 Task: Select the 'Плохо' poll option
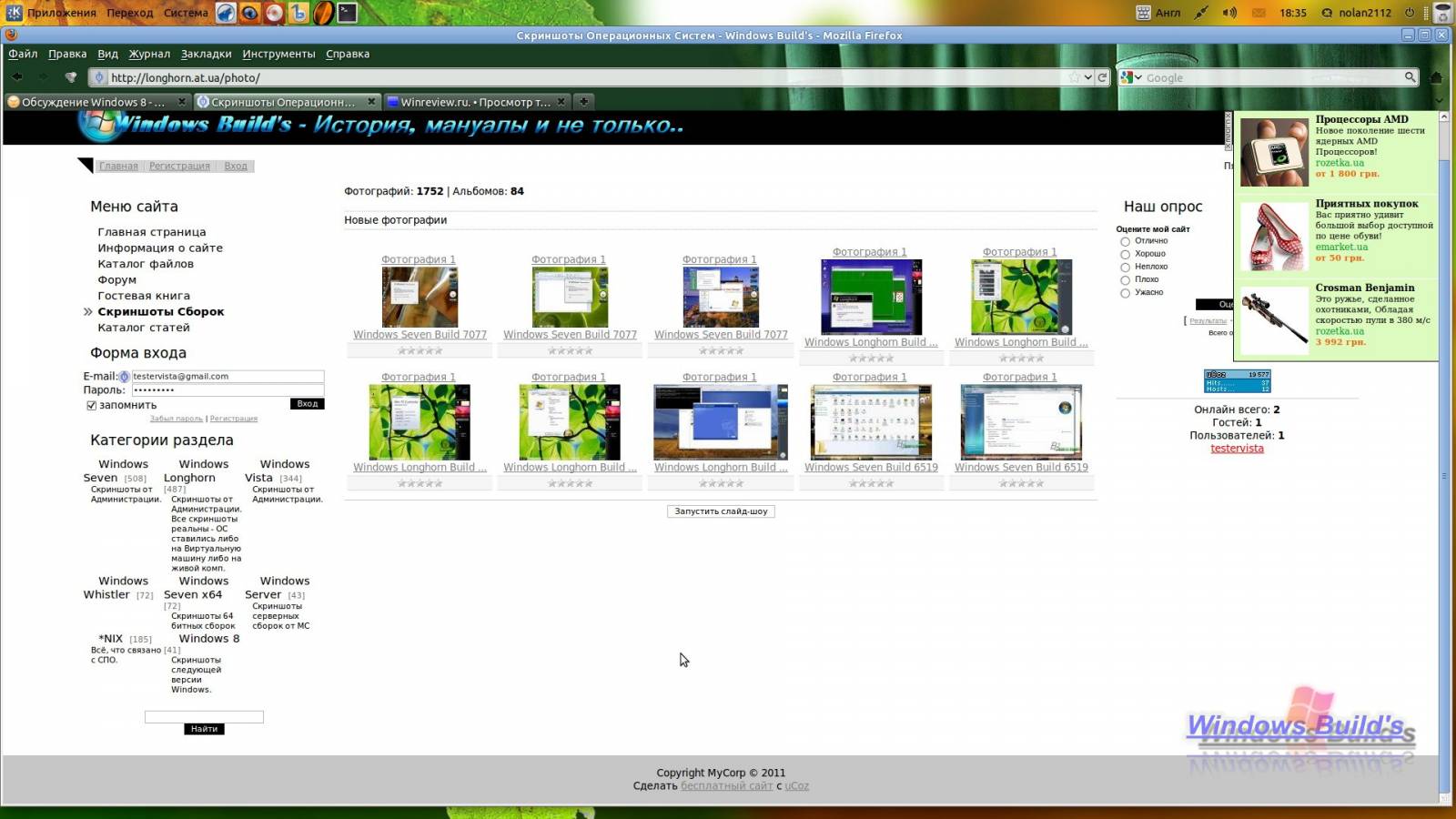click(x=1126, y=279)
